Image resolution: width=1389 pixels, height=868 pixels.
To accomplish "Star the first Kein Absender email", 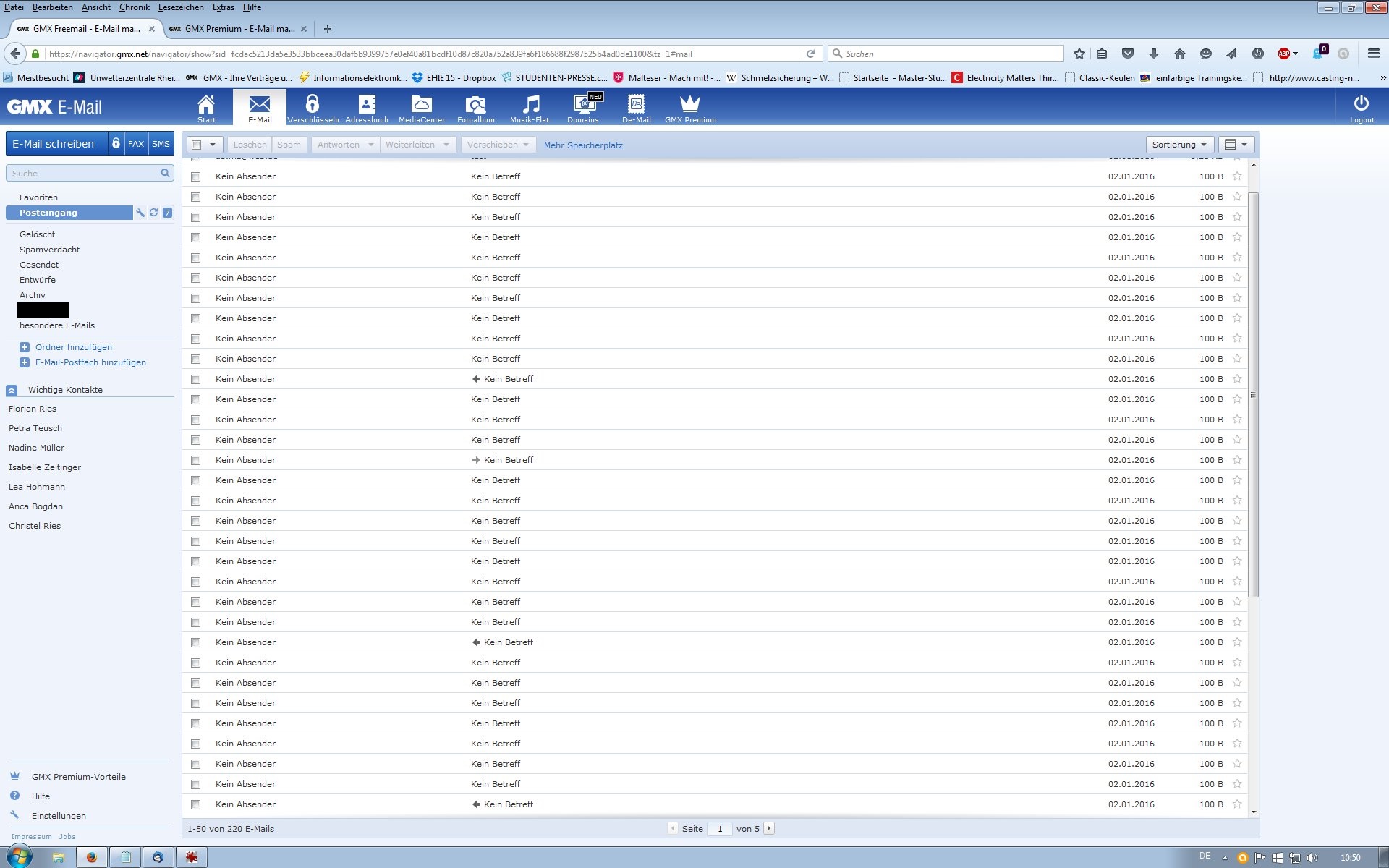I will [1237, 176].
